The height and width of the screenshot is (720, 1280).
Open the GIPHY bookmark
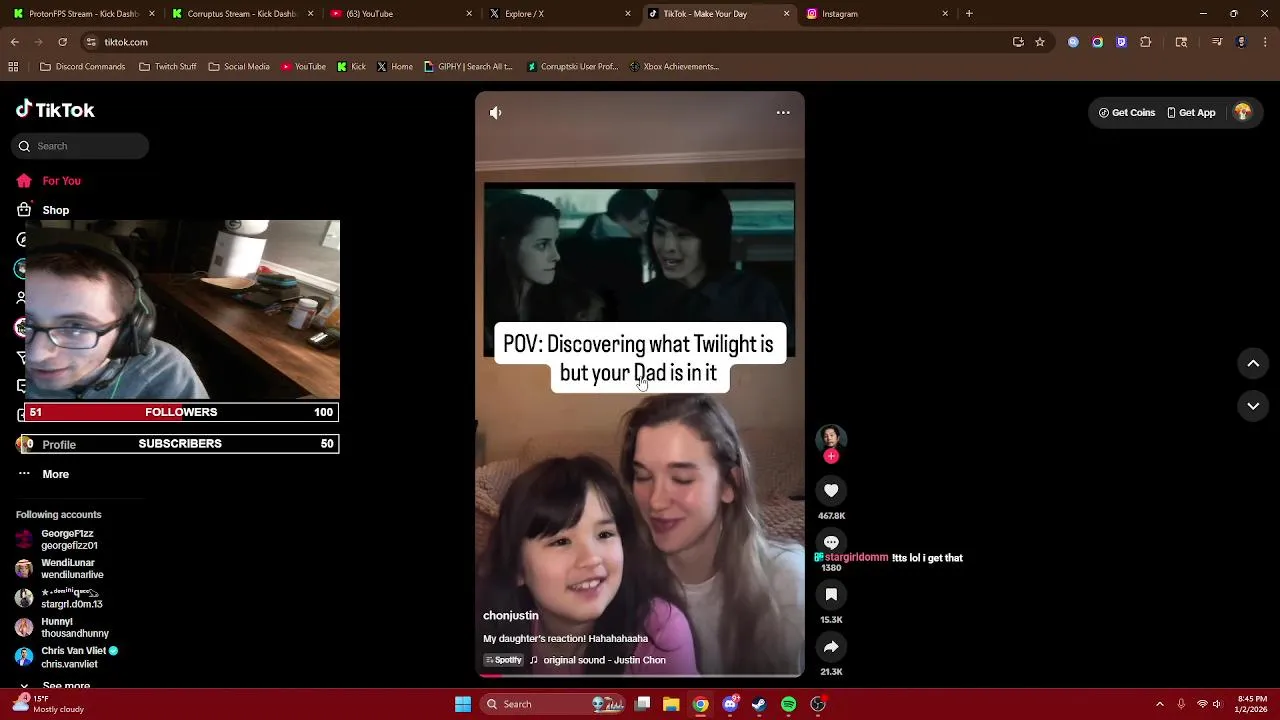pyautogui.click(x=468, y=67)
